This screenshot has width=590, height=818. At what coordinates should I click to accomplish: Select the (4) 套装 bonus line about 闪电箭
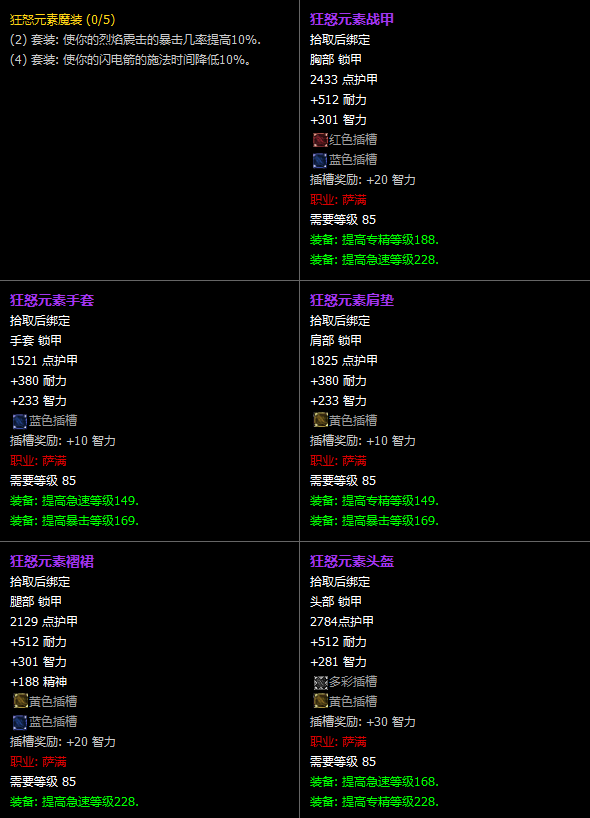[x=131, y=60]
